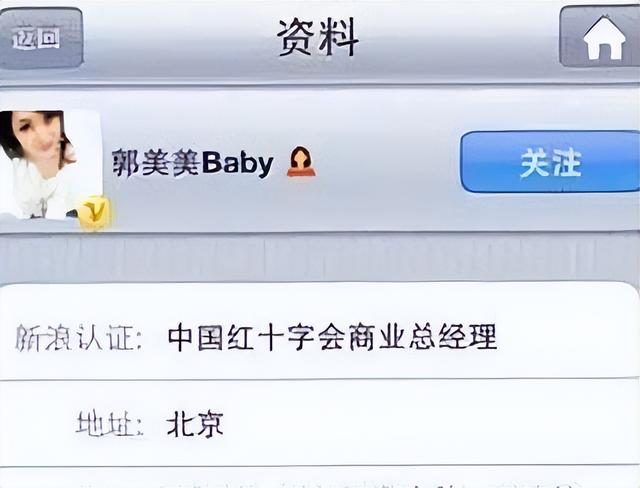Screen dimensions: 640x488
Task: Click the 资料 page title
Action: point(318,37)
